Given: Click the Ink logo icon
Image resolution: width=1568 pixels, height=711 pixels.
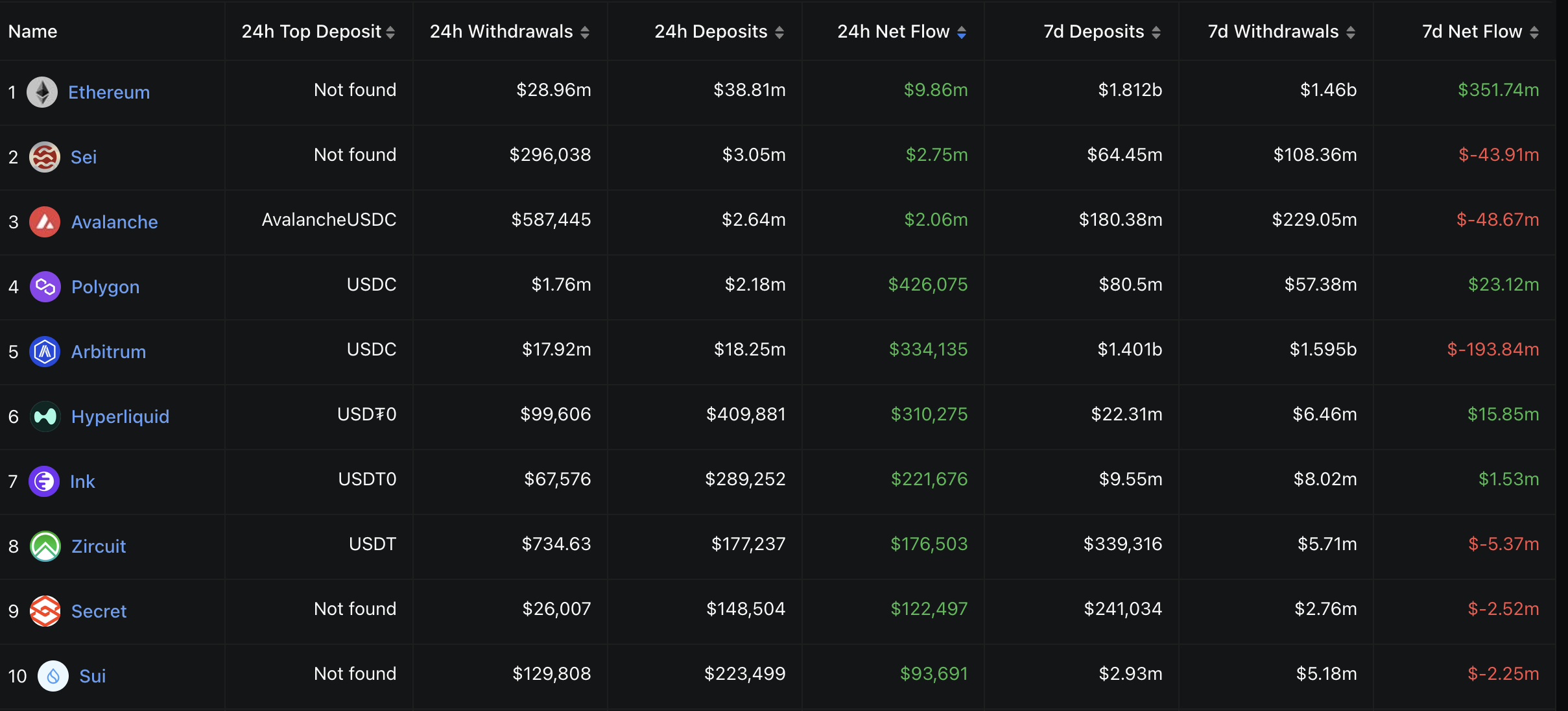Looking at the screenshot, I should tap(44, 481).
